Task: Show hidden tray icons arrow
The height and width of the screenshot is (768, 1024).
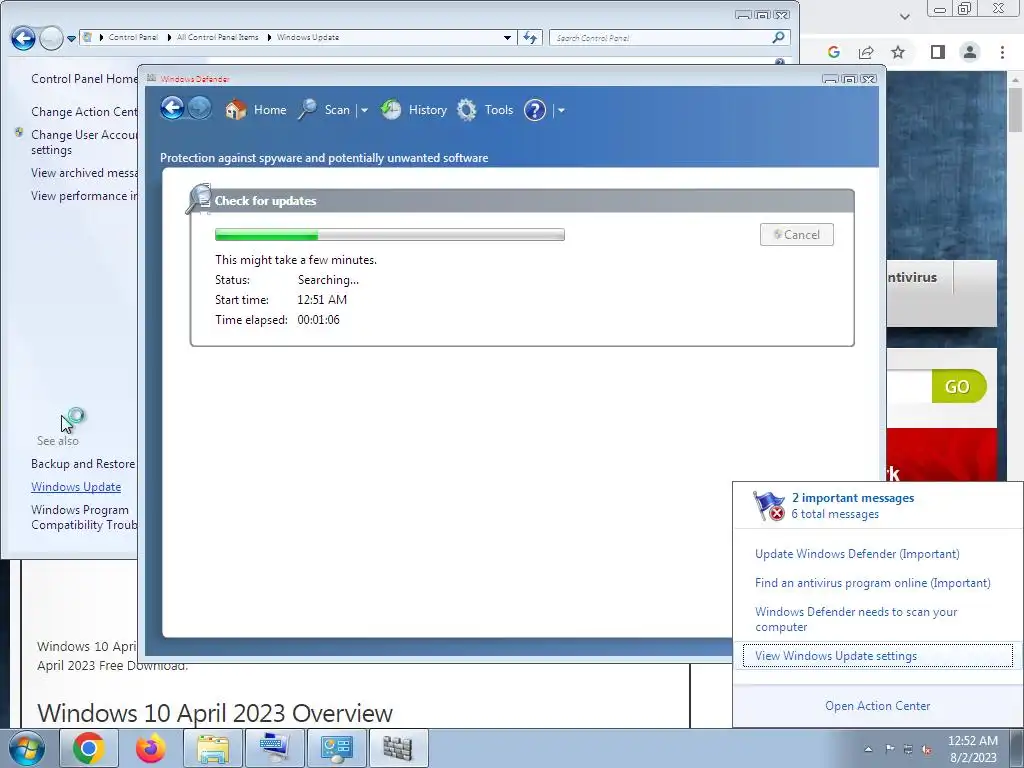Action: pos(869,749)
